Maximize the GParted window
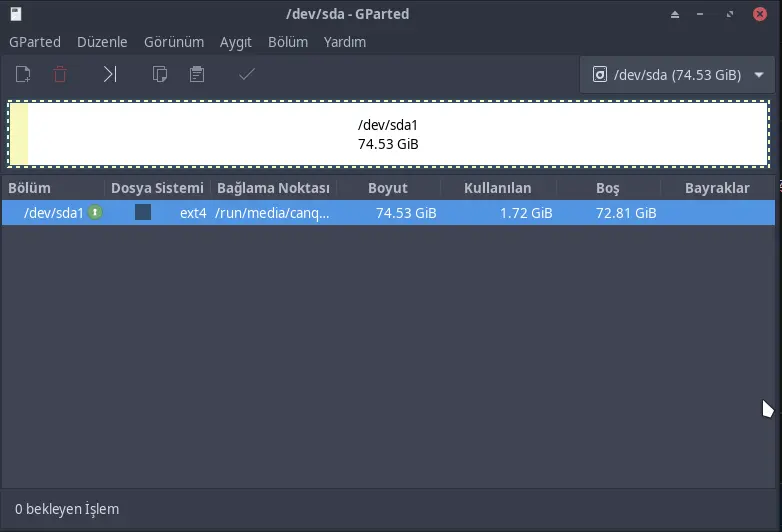The width and height of the screenshot is (782, 532). point(730,14)
